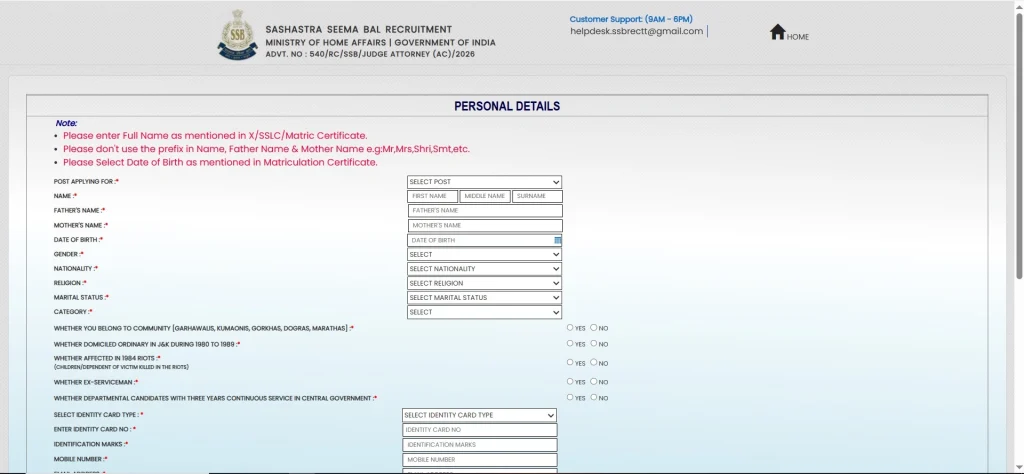Open the Select Marital Status dropdown
The image size is (1024, 474).
pyautogui.click(x=484, y=298)
